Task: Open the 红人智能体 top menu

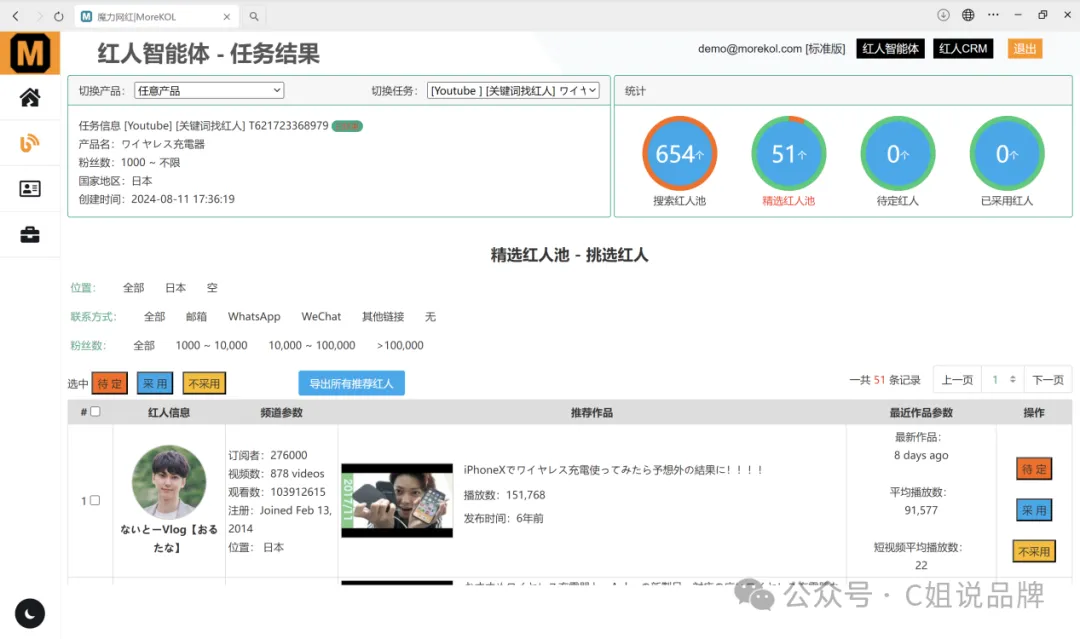Action: (890, 49)
